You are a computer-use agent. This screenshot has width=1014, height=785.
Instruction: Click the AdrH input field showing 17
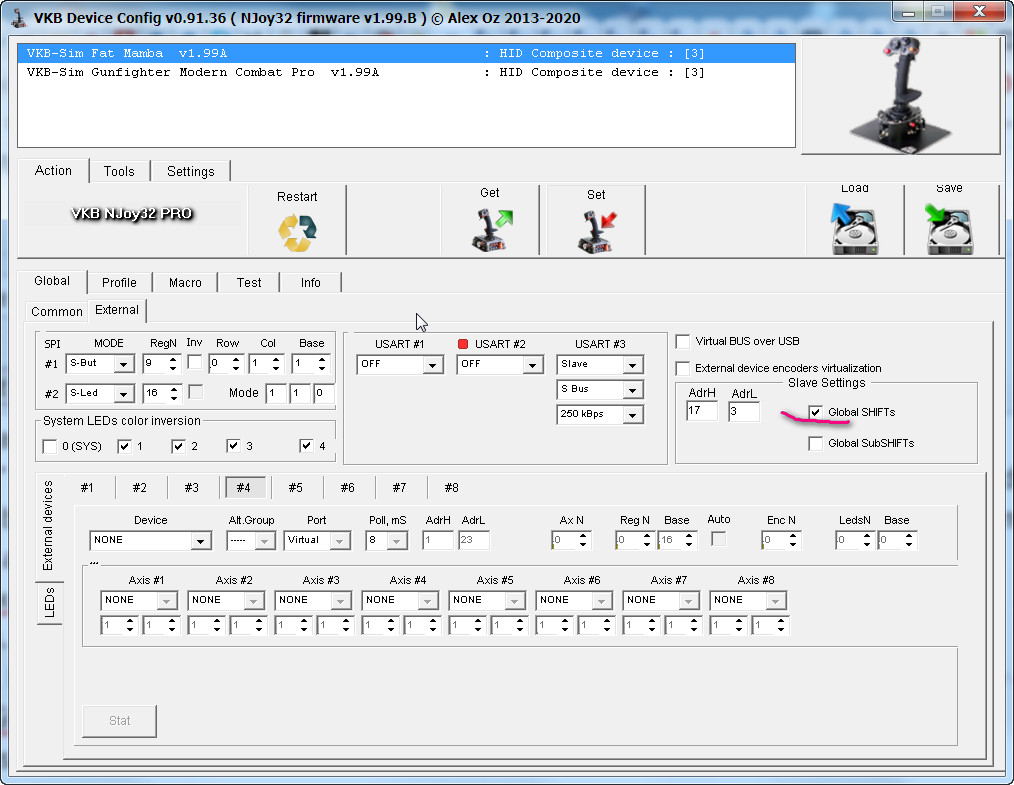(701, 411)
